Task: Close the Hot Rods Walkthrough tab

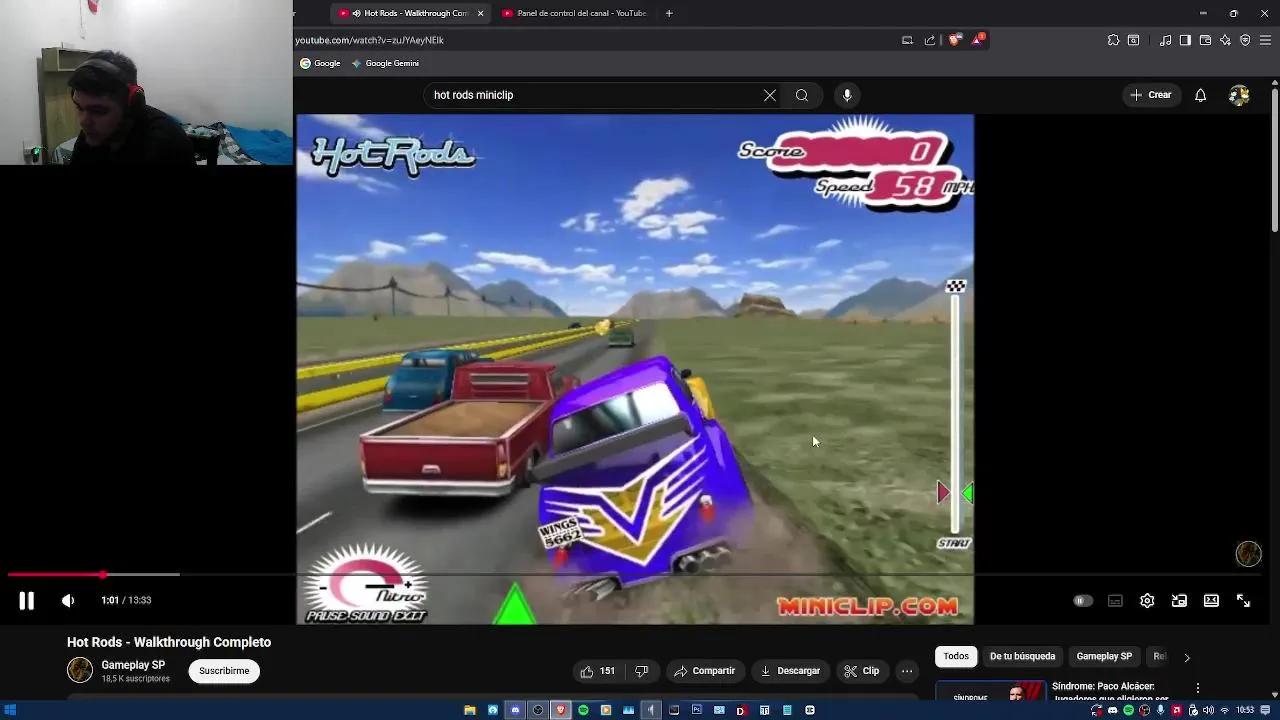Action: coord(481,13)
